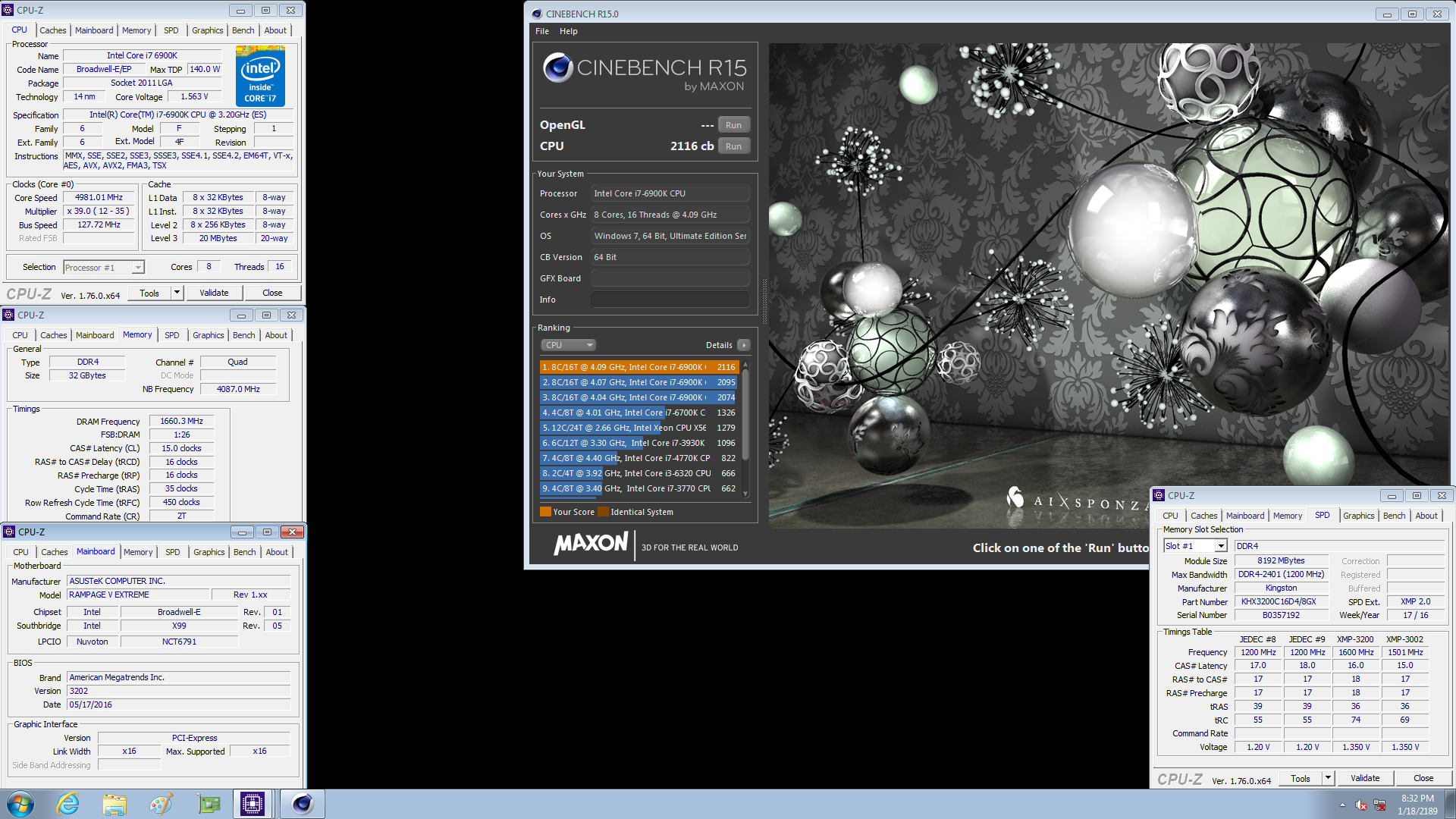Select ranking row 7 i7-4770K score 822
Screen dimensions: 1456x819
pos(639,458)
